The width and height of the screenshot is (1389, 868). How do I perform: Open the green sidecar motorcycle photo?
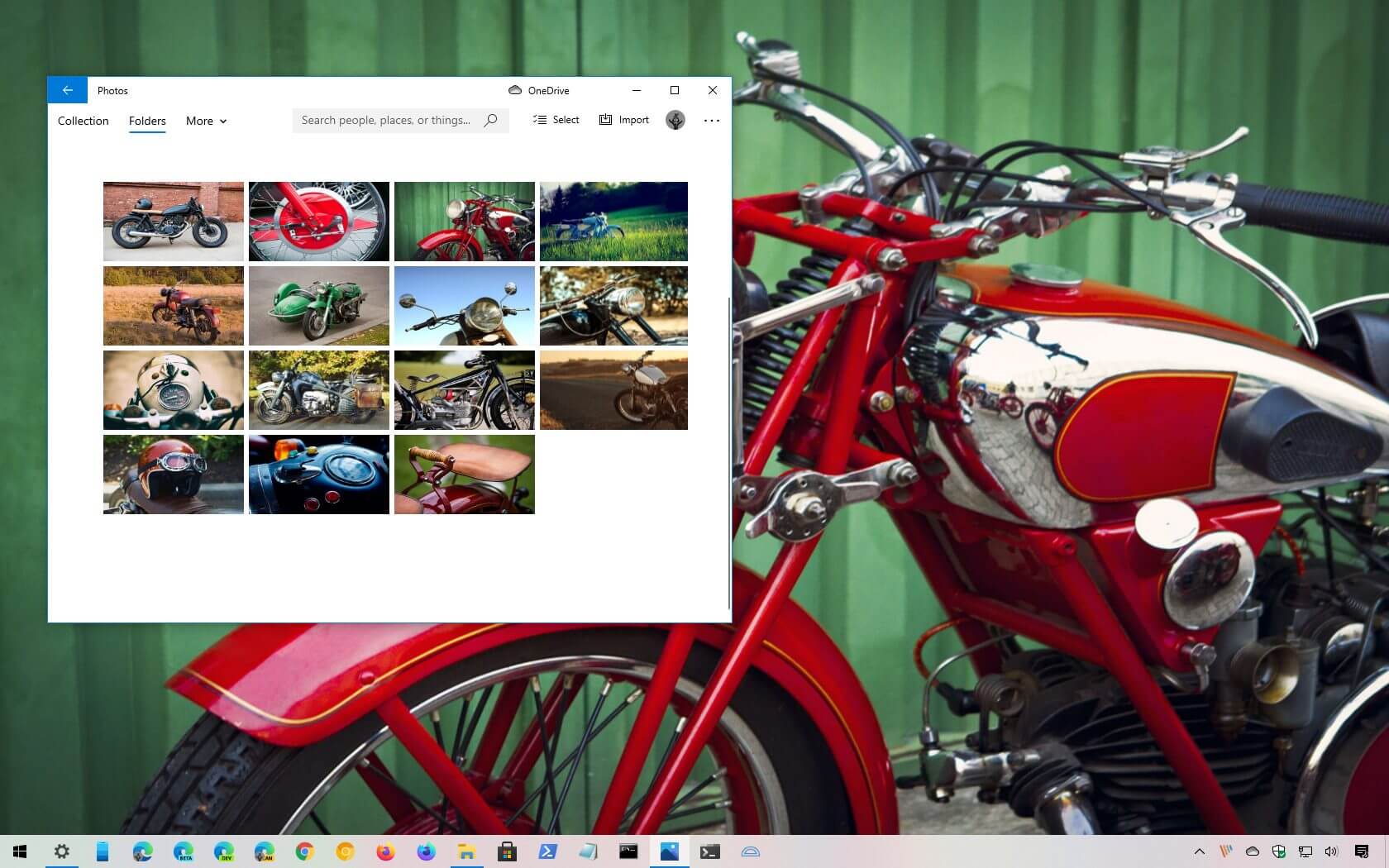click(x=319, y=305)
